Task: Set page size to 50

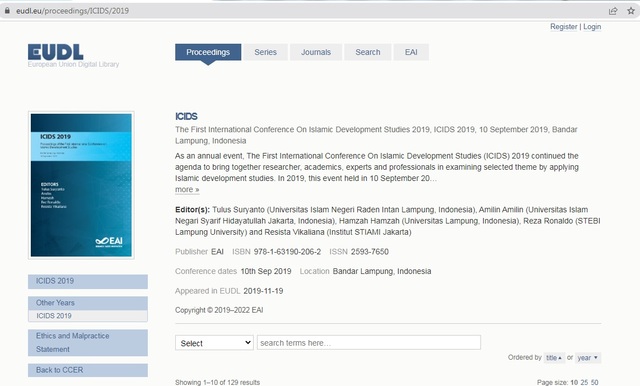Action: coord(594,382)
